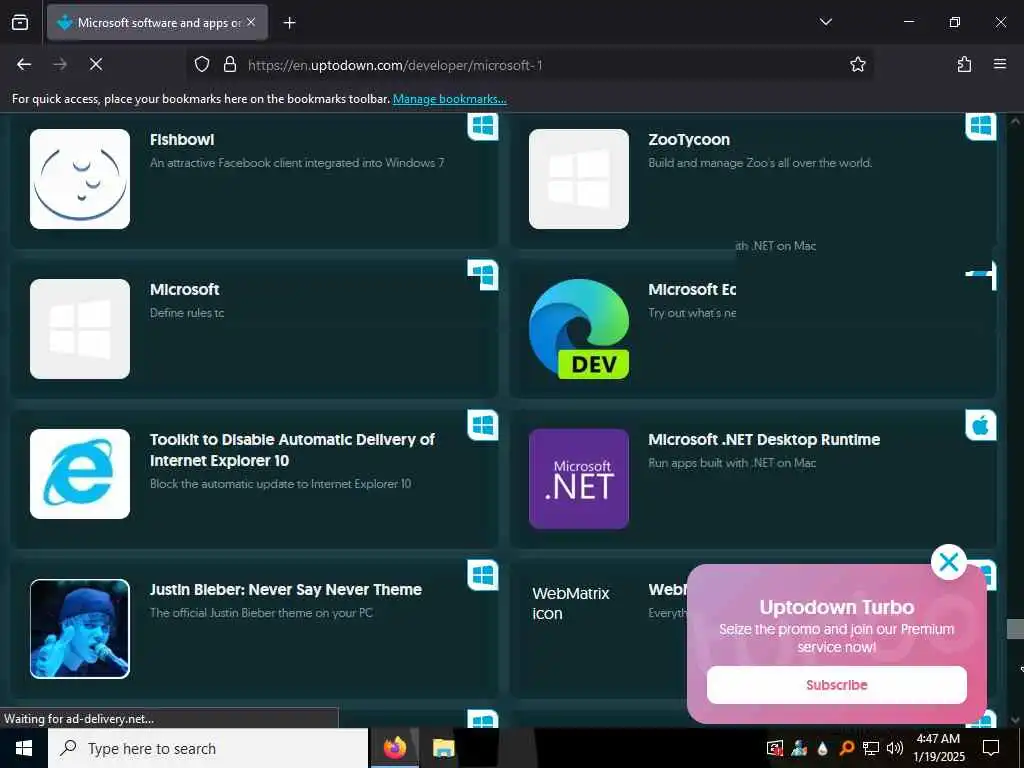Click the Microsoft placeholder Windows logo icon
Viewport: 1024px width, 768px height.
(x=80, y=329)
